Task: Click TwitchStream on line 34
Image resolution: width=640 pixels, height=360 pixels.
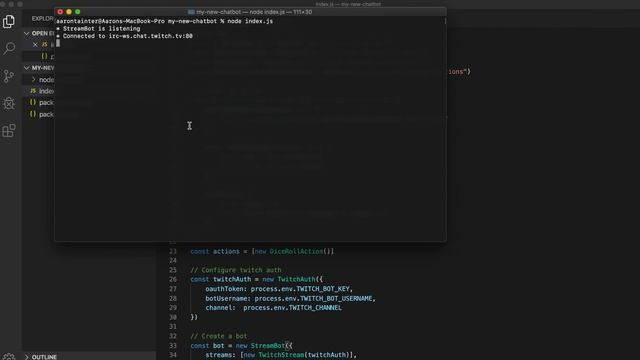Action: click(x=281, y=355)
